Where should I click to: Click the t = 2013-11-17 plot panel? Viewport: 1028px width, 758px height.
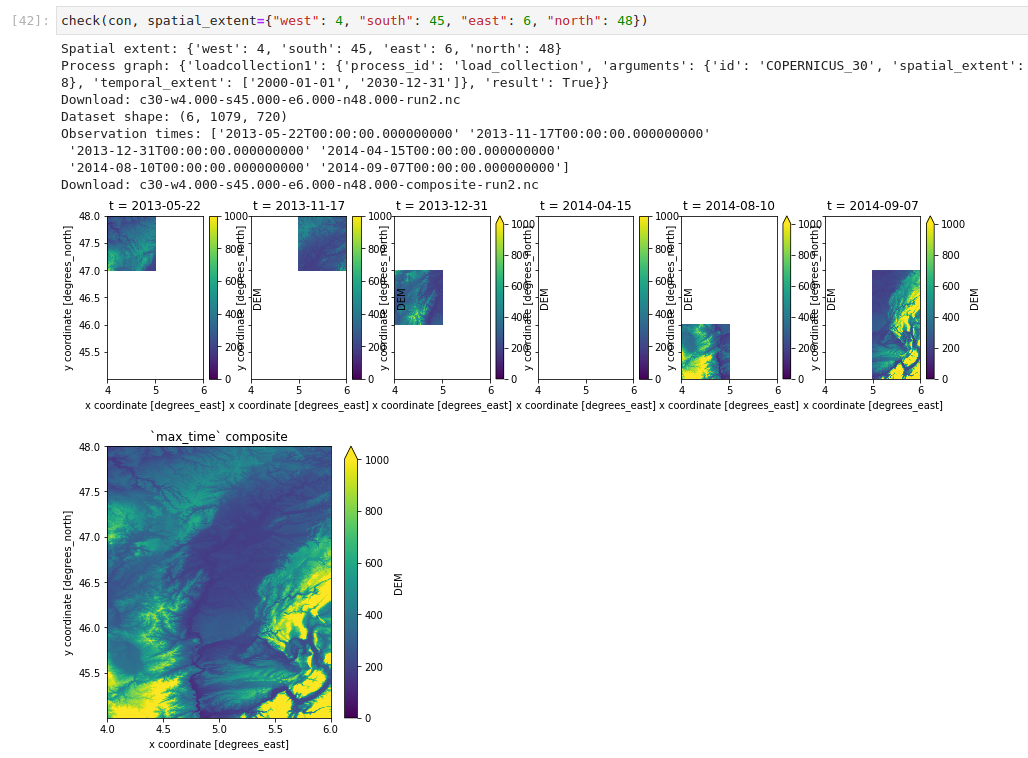[x=321, y=245]
